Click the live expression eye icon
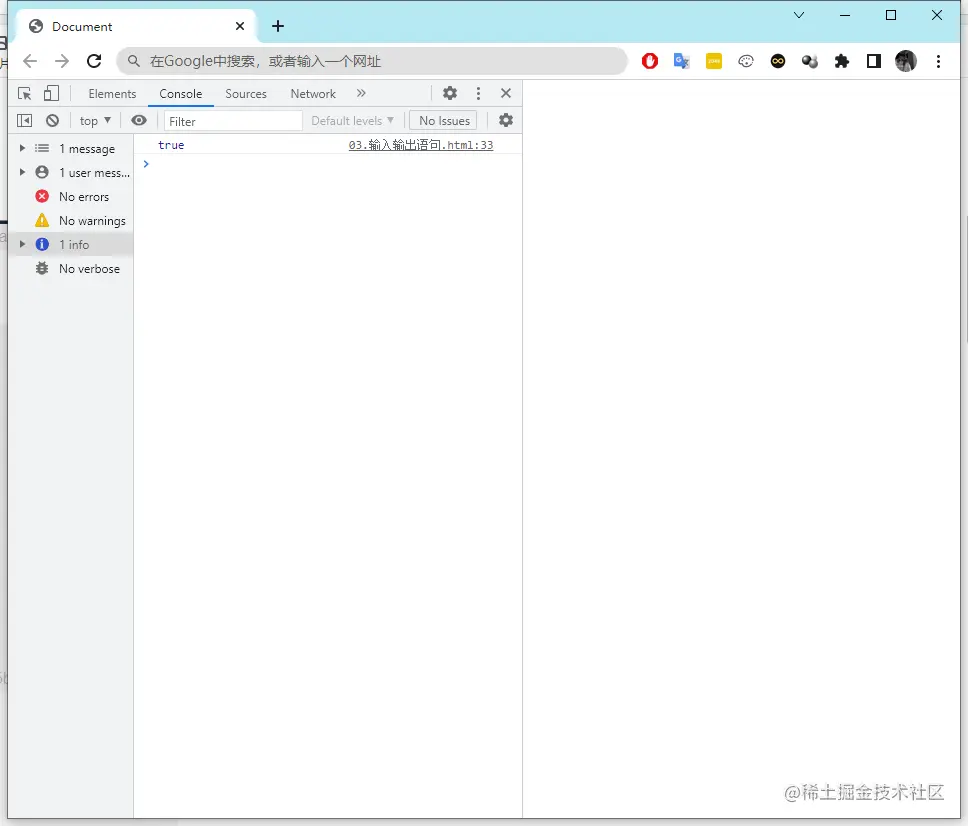The height and width of the screenshot is (826, 968). point(139,120)
